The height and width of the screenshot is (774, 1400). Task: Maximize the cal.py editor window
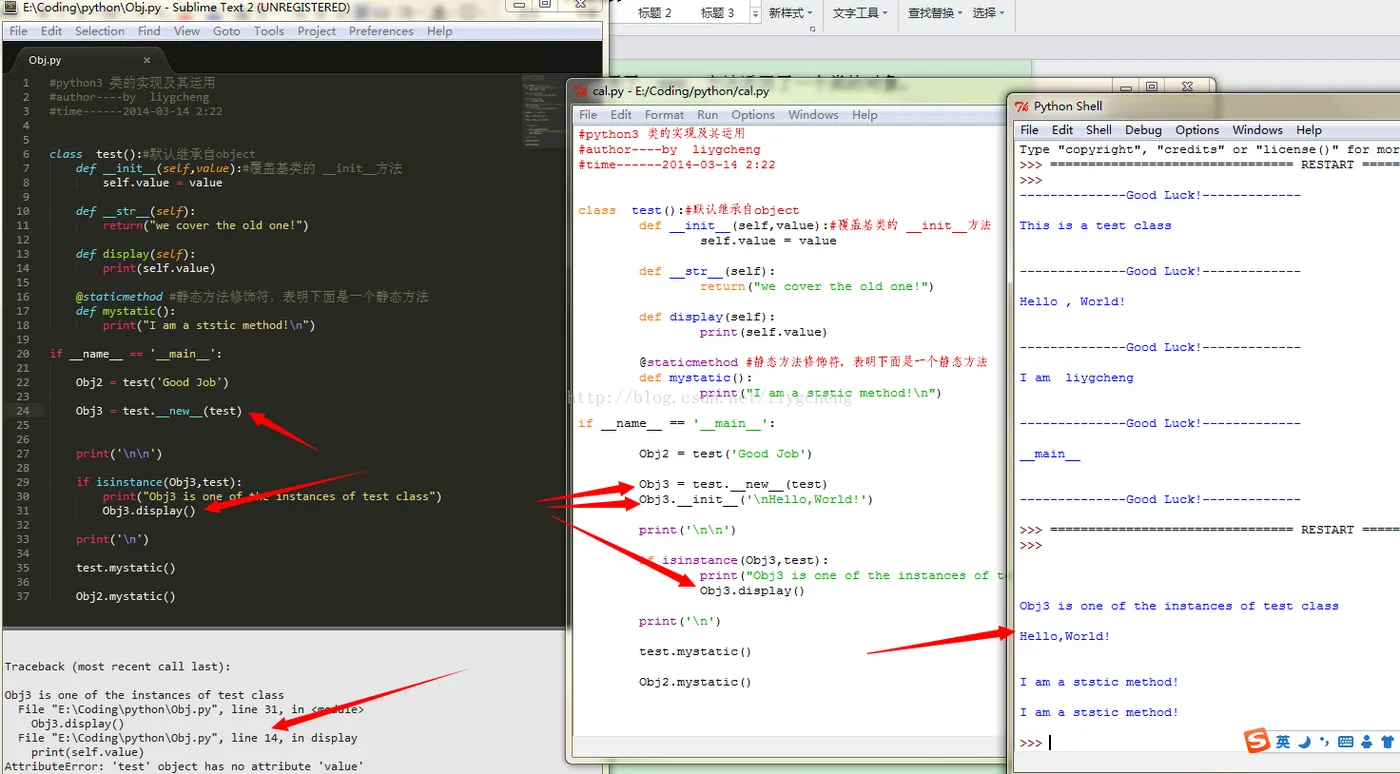click(x=1152, y=86)
